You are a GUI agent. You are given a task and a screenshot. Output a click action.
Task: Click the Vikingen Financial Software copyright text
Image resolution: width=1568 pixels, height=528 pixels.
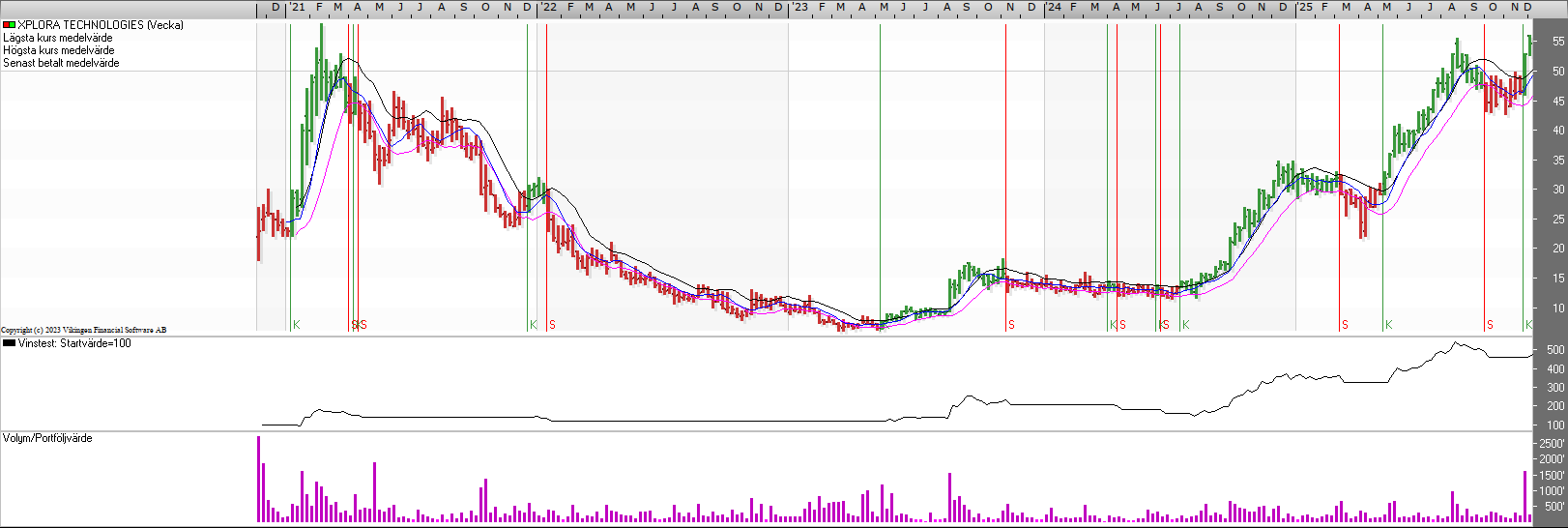click(83, 330)
